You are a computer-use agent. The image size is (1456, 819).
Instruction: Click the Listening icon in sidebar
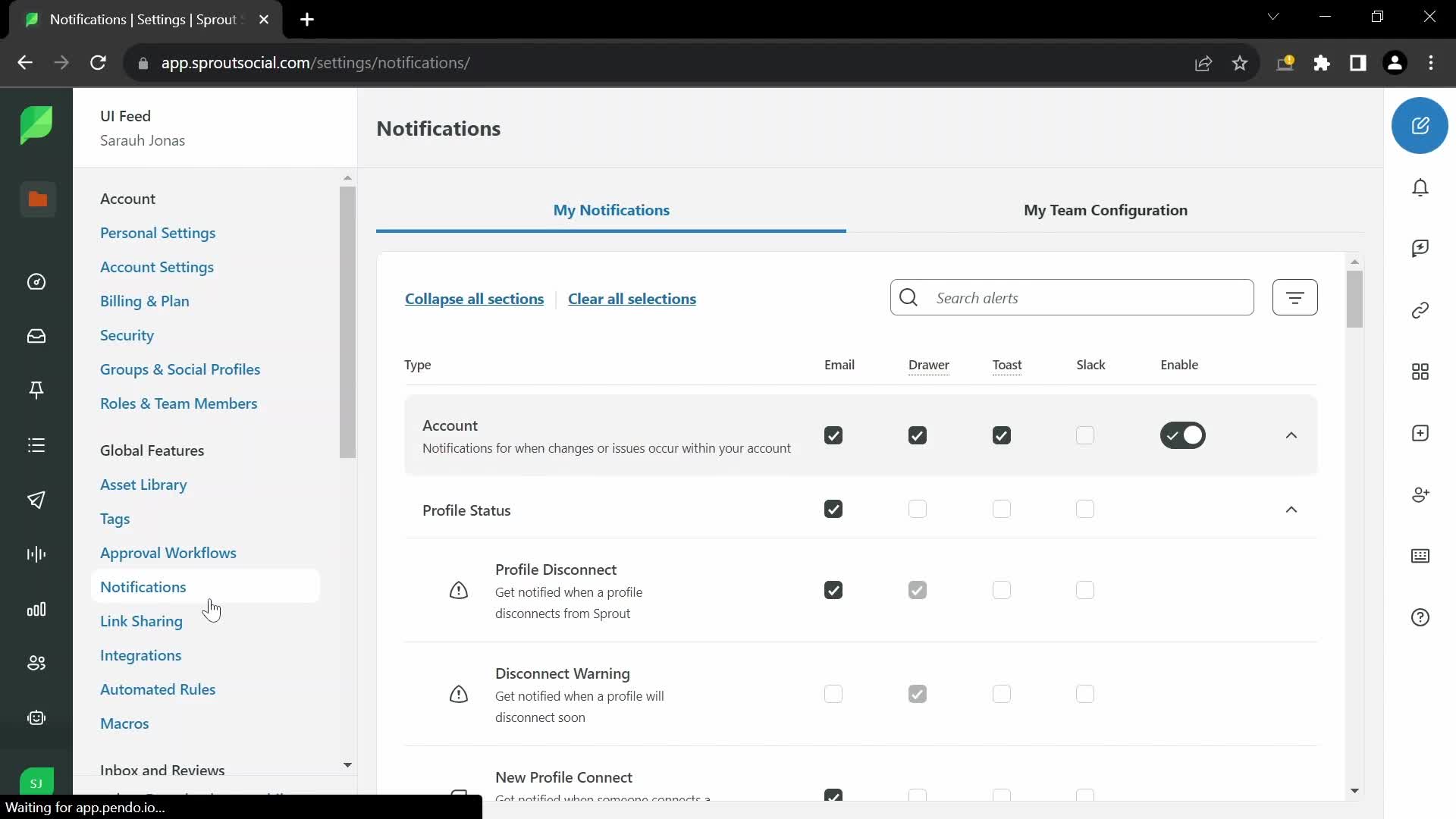[x=36, y=555]
